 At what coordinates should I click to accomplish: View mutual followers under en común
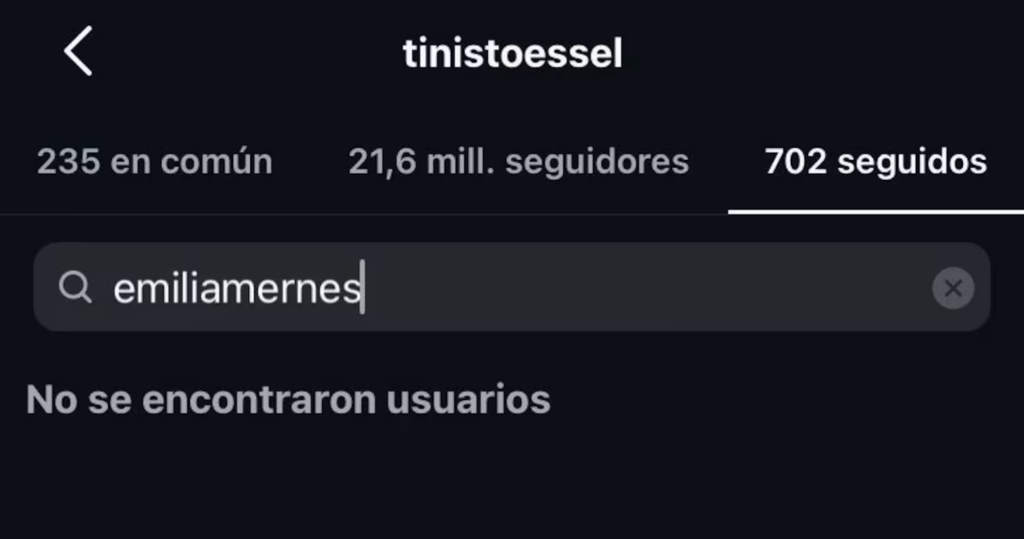point(154,162)
